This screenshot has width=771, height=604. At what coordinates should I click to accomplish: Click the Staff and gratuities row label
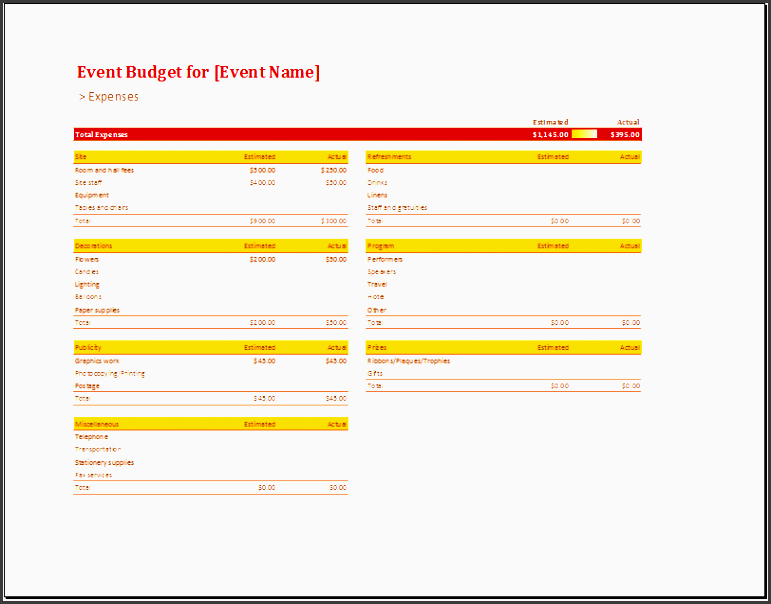coord(397,208)
